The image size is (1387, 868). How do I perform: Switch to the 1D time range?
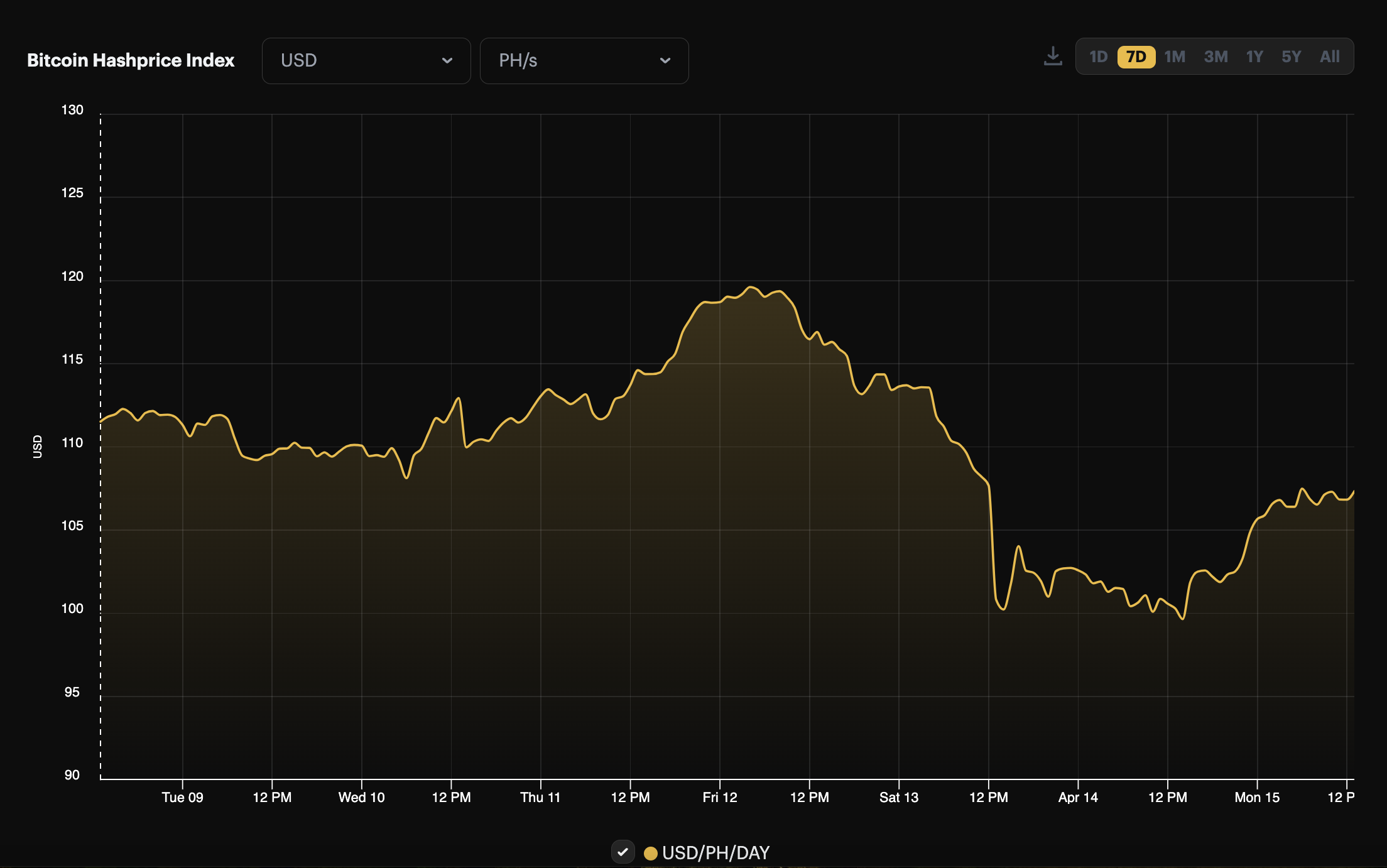click(1099, 56)
